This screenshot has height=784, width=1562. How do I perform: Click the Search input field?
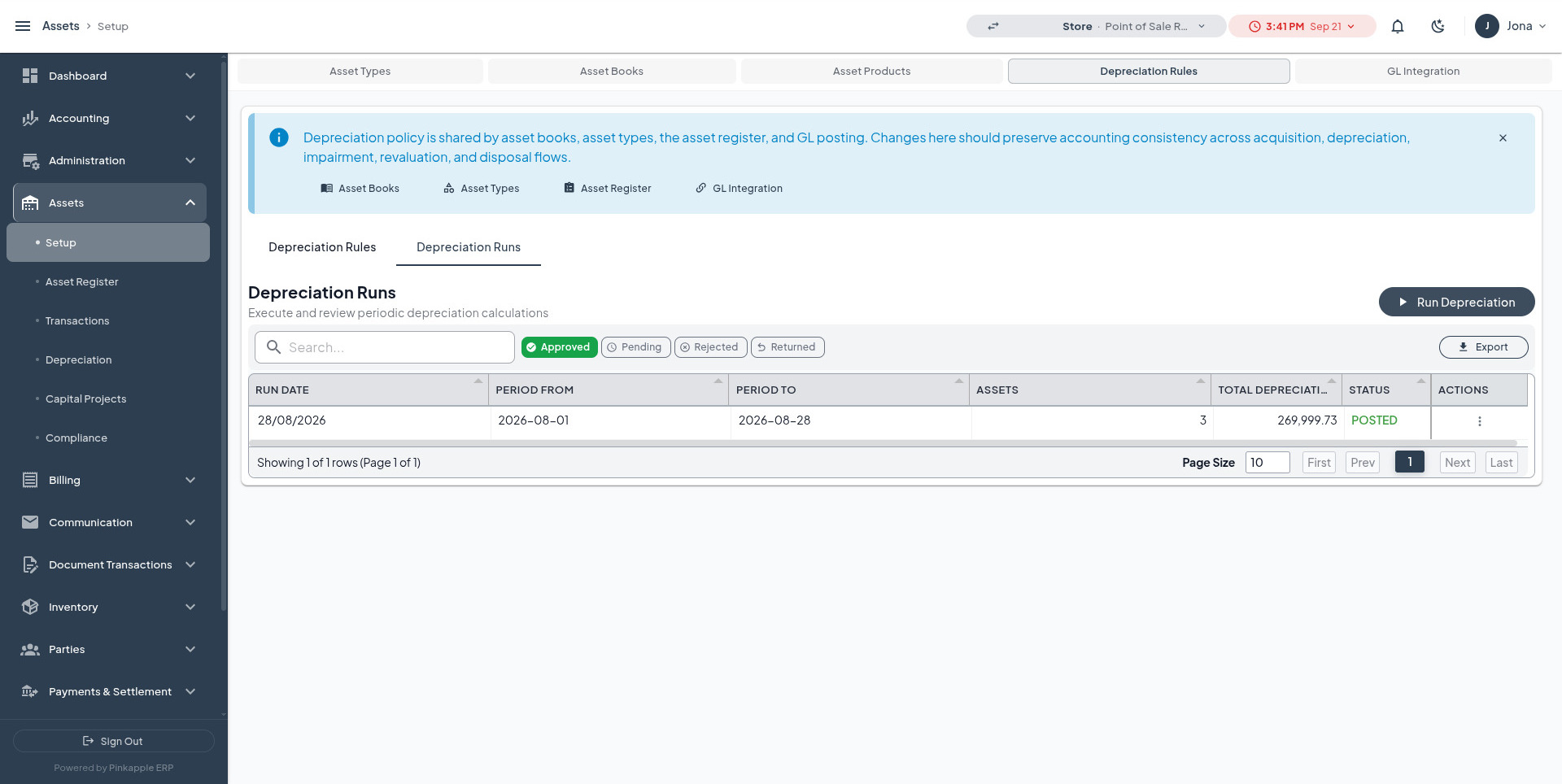click(x=384, y=347)
